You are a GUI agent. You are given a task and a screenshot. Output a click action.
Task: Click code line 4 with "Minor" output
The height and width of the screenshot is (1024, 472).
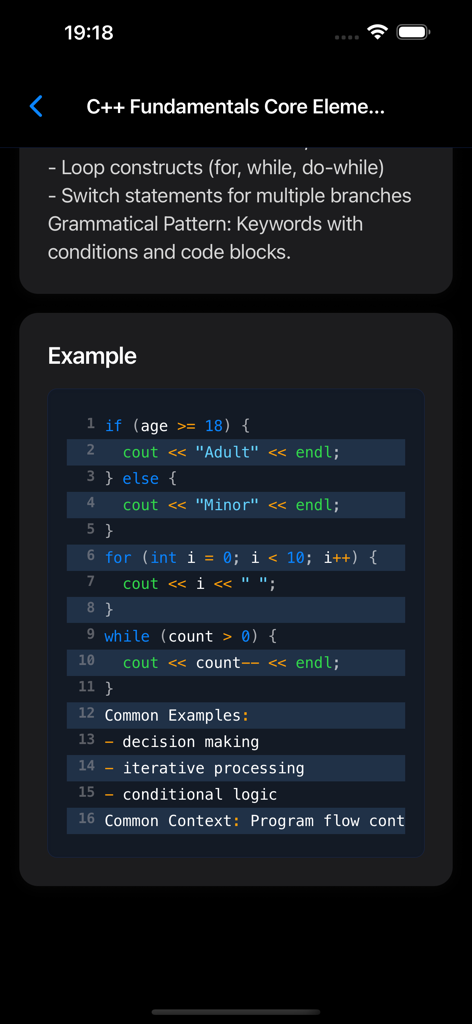pyautogui.click(x=236, y=505)
